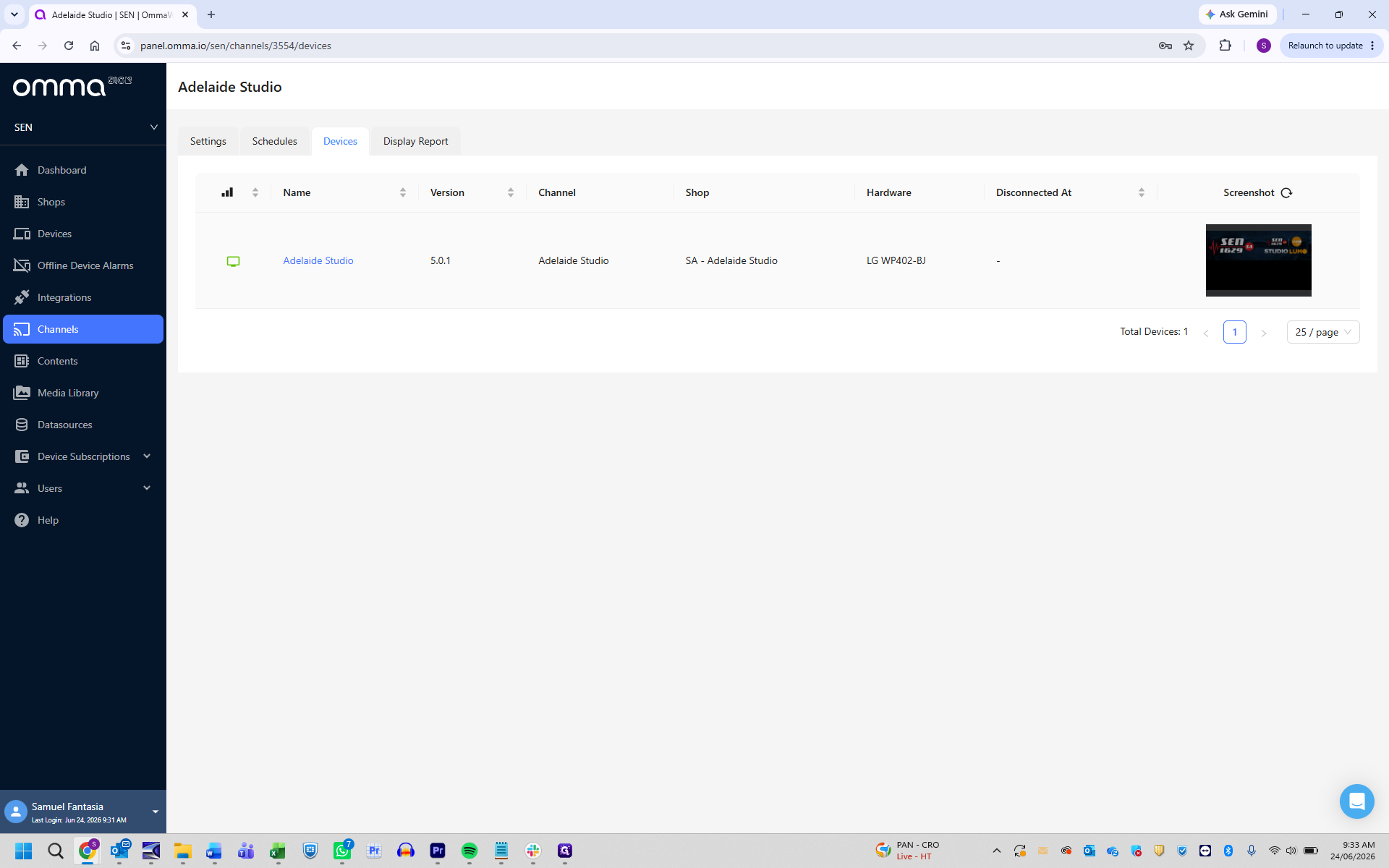1389x868 pixels.
Task: Expand SEN organization dropdown
Action: click(83, 127)
